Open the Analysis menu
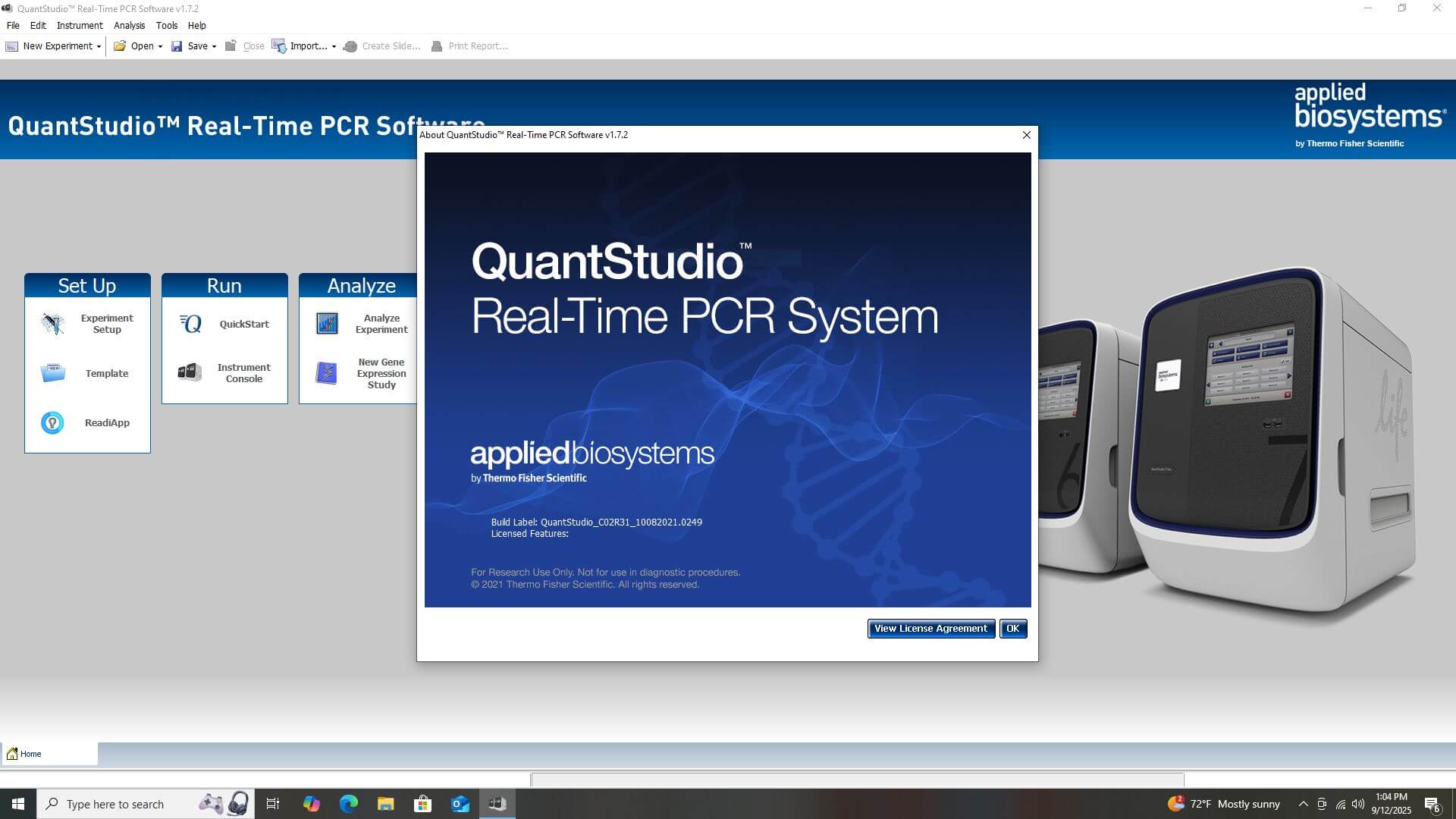Viewport: 1456px width, 819px height. (129, 25)
